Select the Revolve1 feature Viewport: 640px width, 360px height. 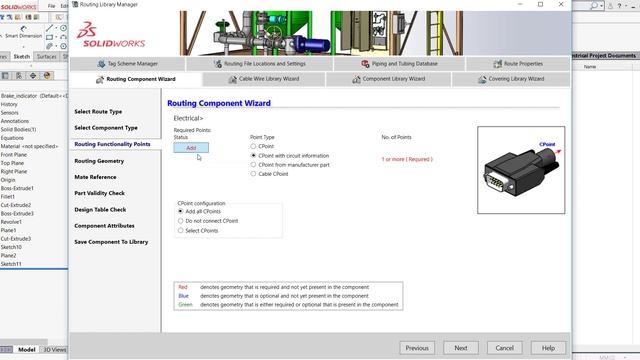tap(11, 222)
